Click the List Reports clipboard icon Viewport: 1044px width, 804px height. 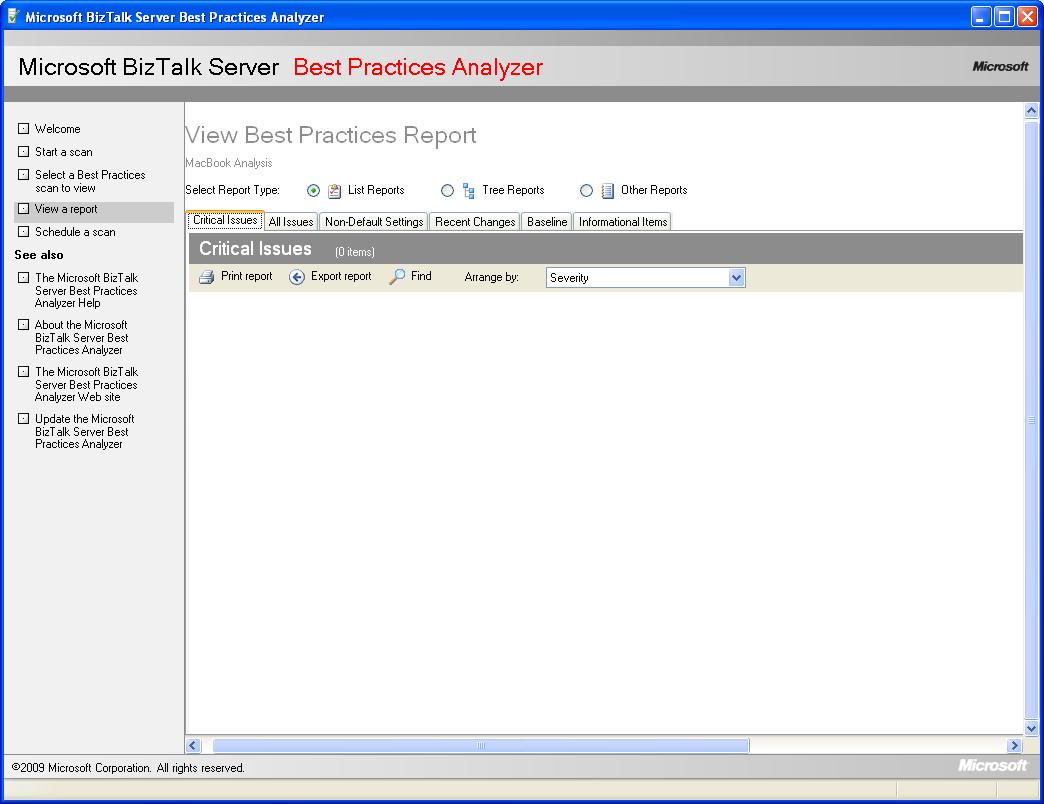tap(334, 191)
